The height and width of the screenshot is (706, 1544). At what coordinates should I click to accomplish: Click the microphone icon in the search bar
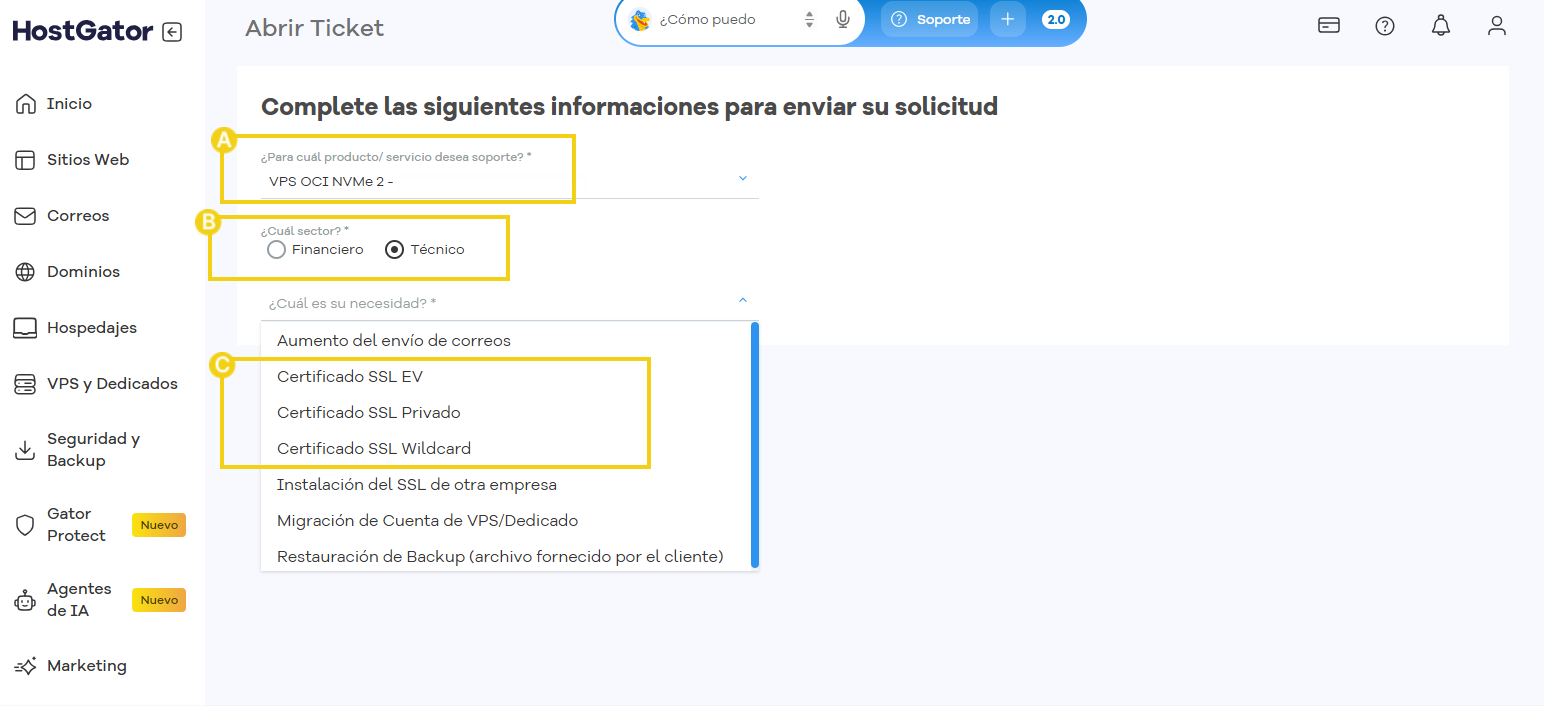click(x=843, y=19)
